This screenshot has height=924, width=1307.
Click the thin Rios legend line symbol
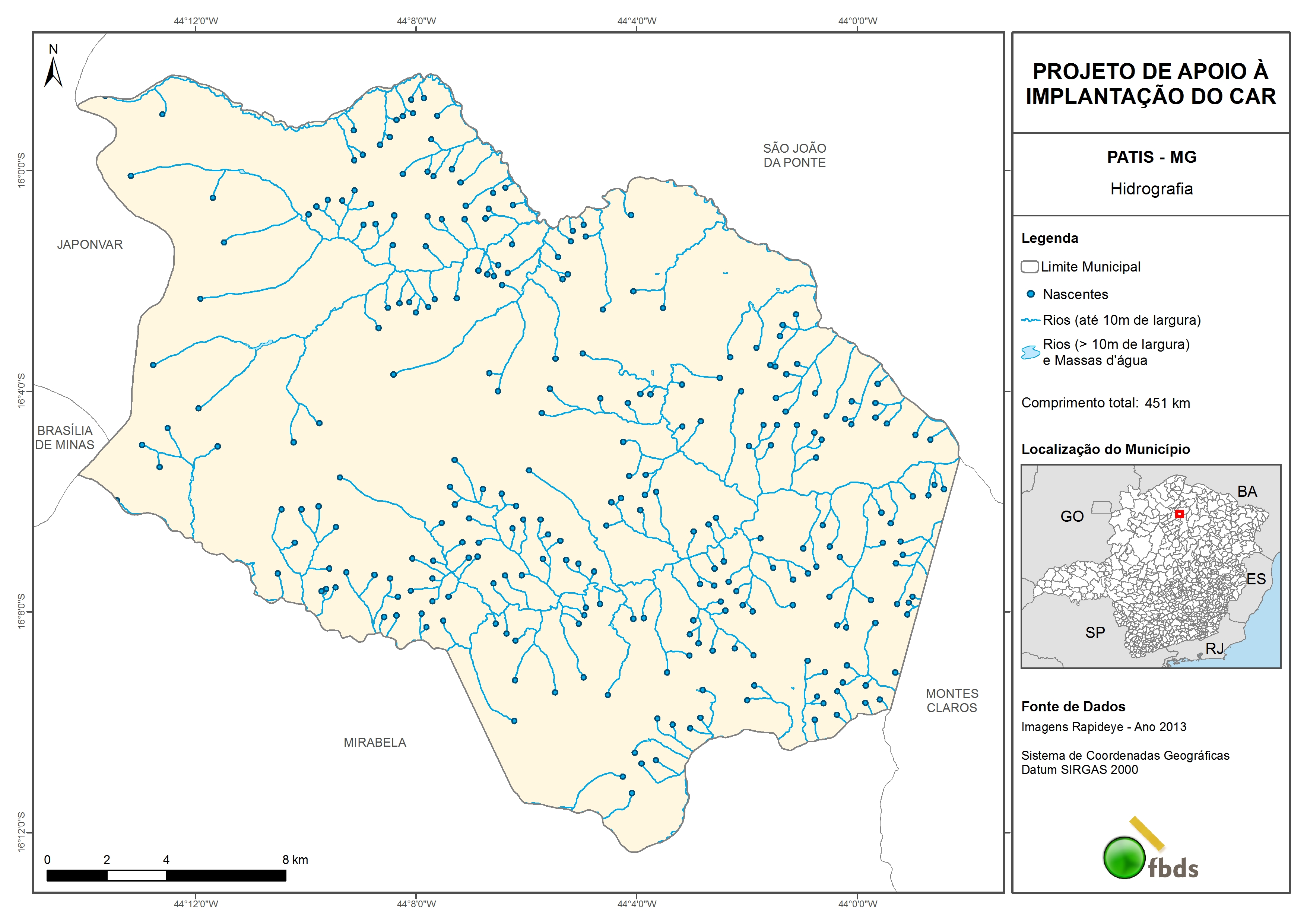point(1031,321)
